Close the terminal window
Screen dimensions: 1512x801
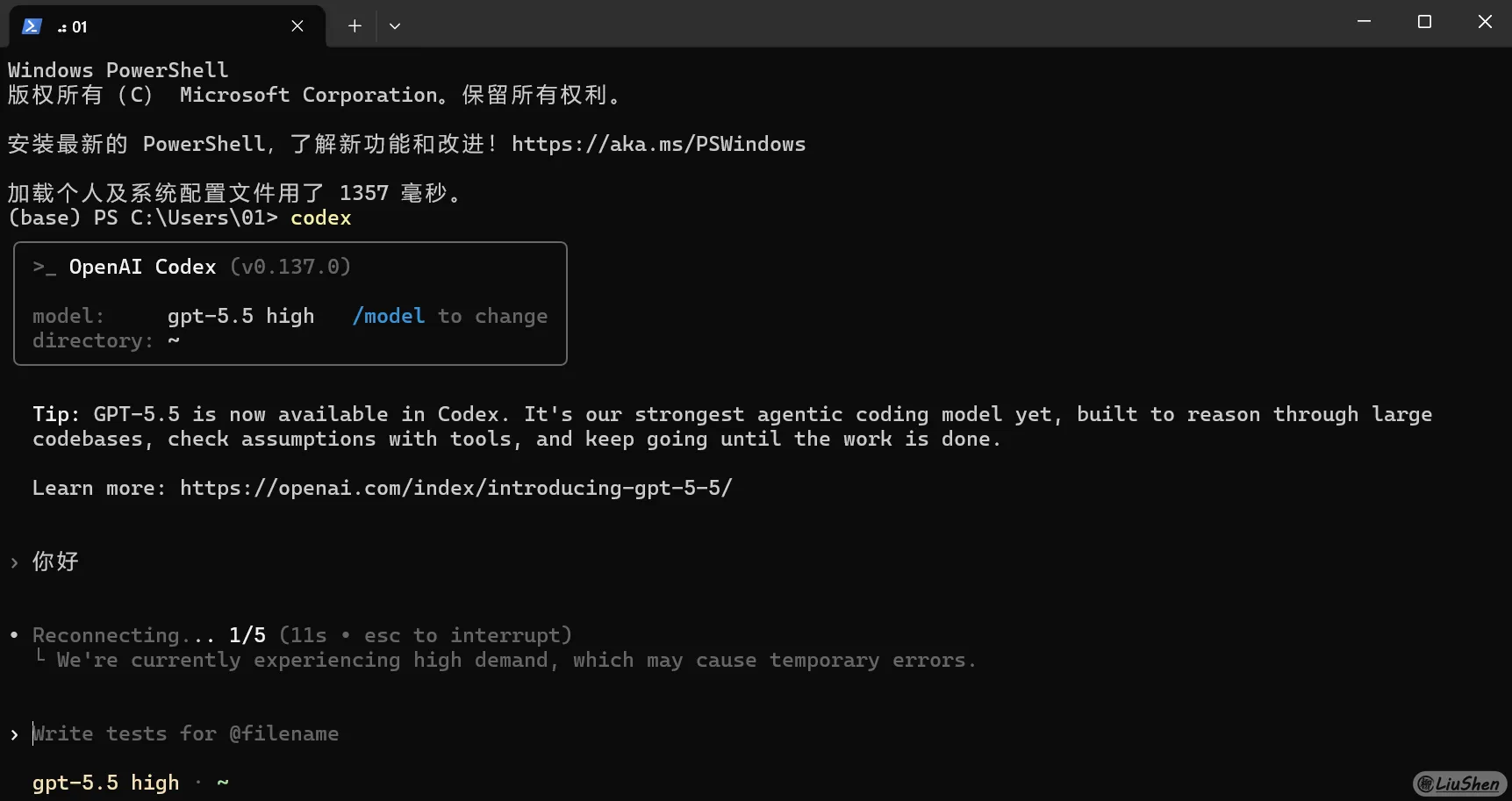coord(1485,22)
